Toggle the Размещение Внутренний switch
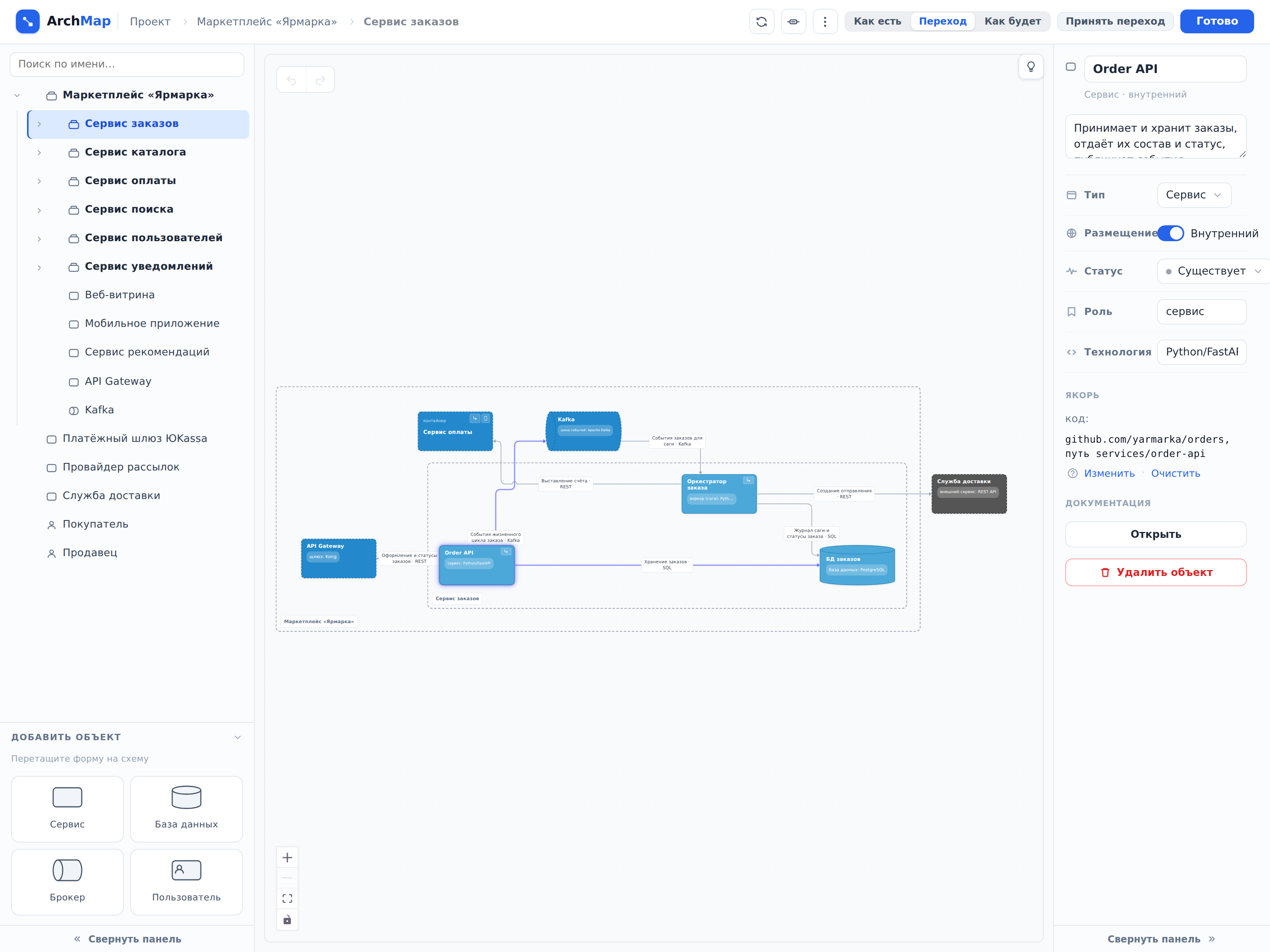The height and width of the screenshot is (952, 1270). (1170, 233)
